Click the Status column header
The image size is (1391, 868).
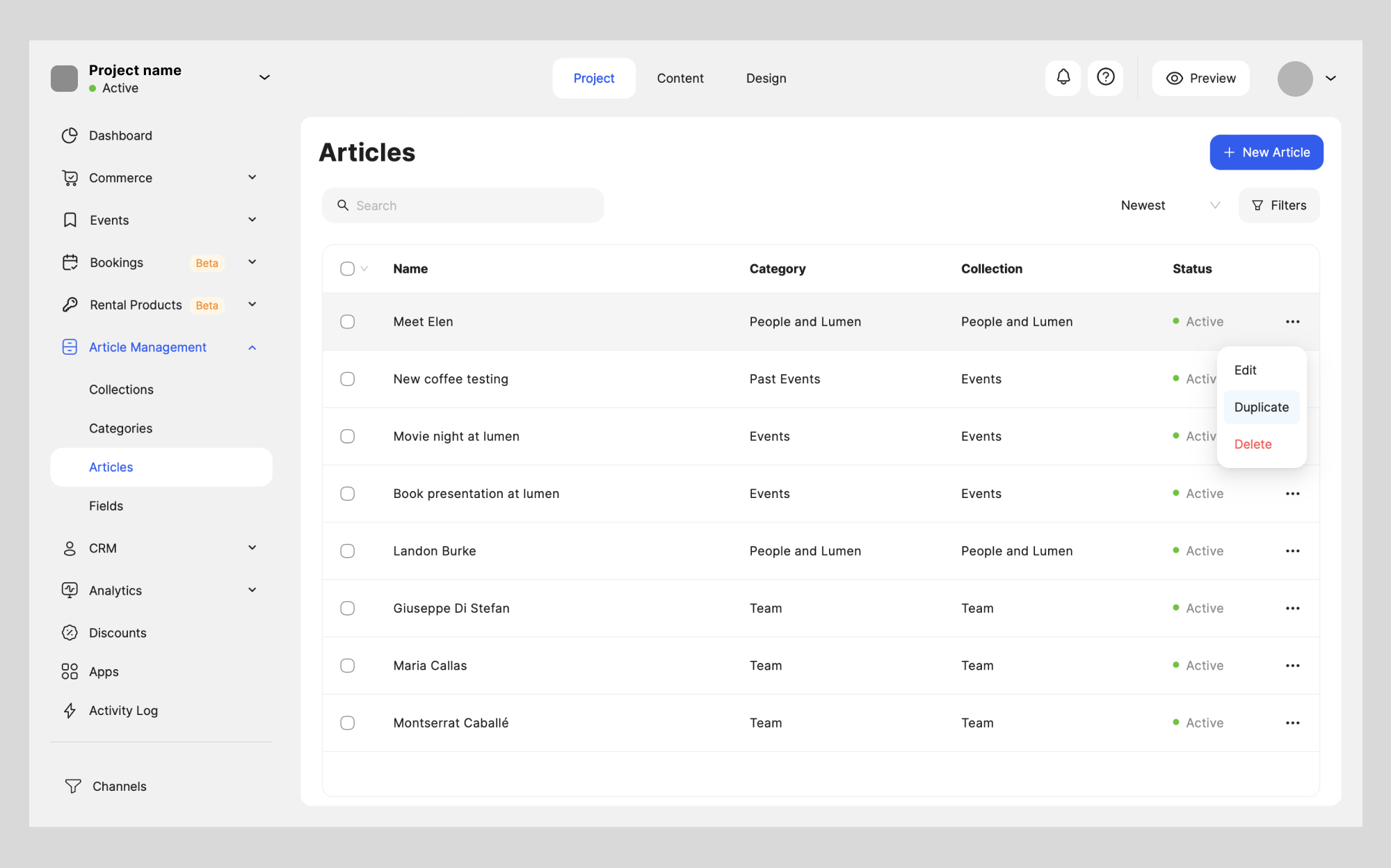pos(1192,269)
